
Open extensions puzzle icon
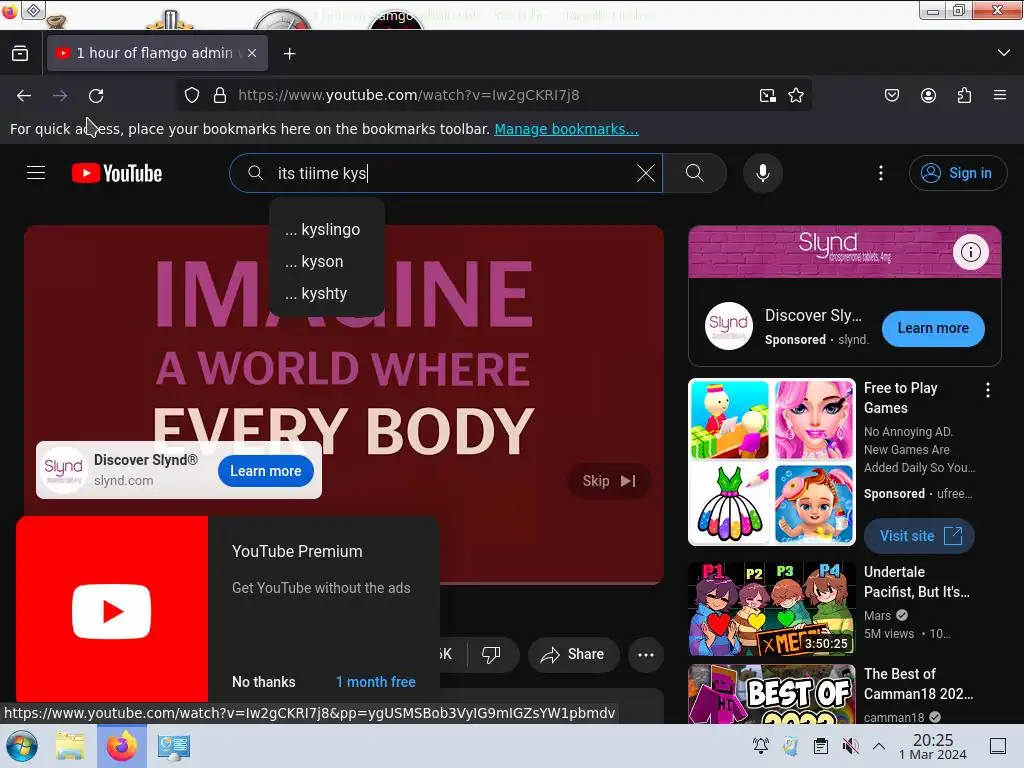click(x=964, y=95)
